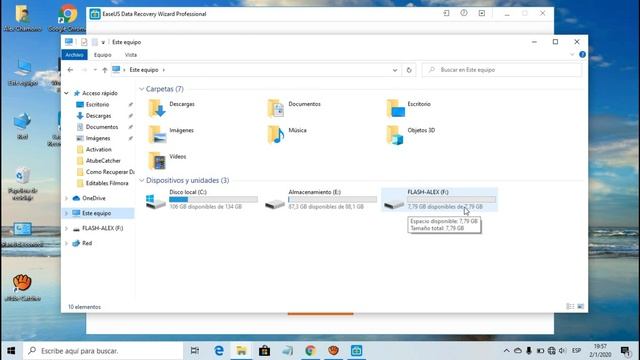Image resolution: width=640 pixels, height=360 pixels.
Task: Select the Almacenamiento (E:) drive
Action: (320, 199)
